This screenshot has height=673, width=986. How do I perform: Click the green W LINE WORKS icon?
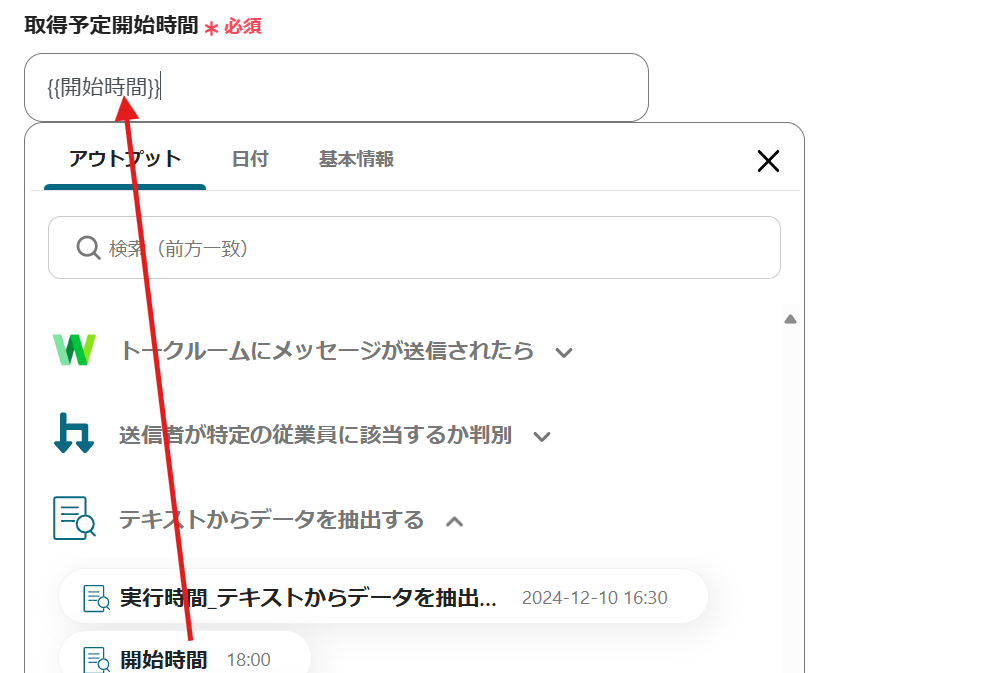tap(74, 350)
